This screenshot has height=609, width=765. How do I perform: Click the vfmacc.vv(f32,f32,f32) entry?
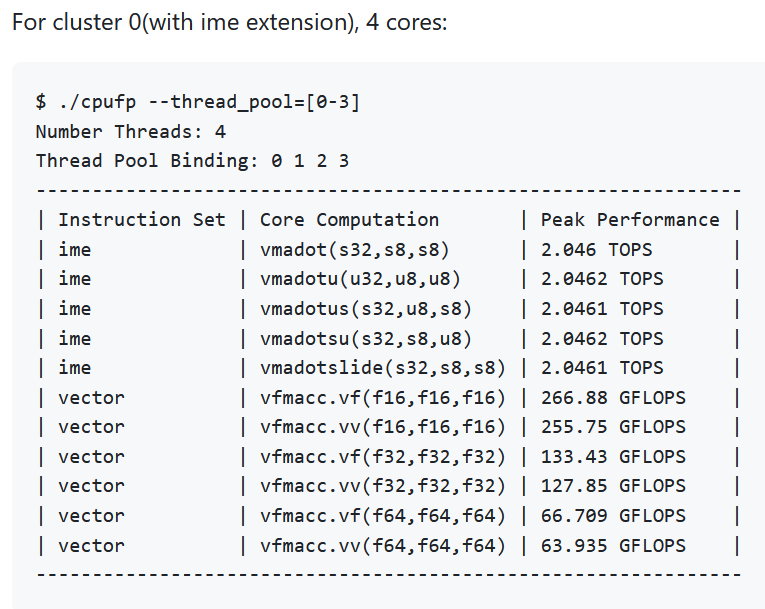[383, 485]
